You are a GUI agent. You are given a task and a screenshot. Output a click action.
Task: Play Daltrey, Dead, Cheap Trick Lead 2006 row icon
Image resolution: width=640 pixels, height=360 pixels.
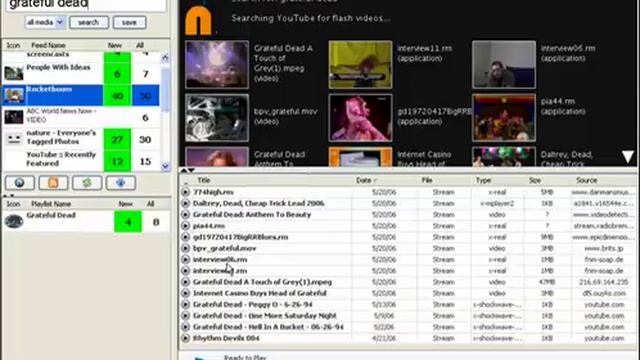(x=185, y=203)
